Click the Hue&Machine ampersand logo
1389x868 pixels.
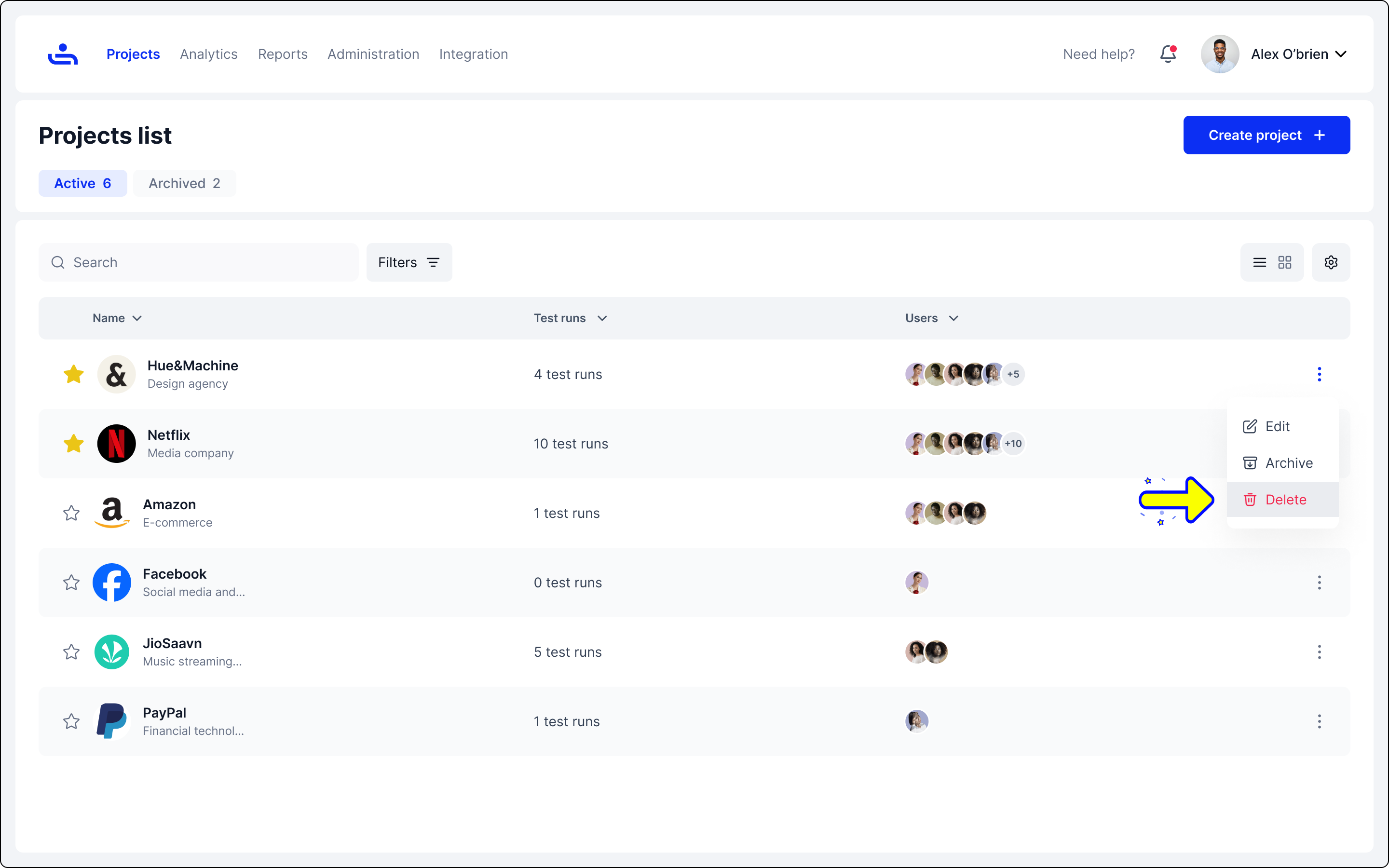[x=117, y=374]
